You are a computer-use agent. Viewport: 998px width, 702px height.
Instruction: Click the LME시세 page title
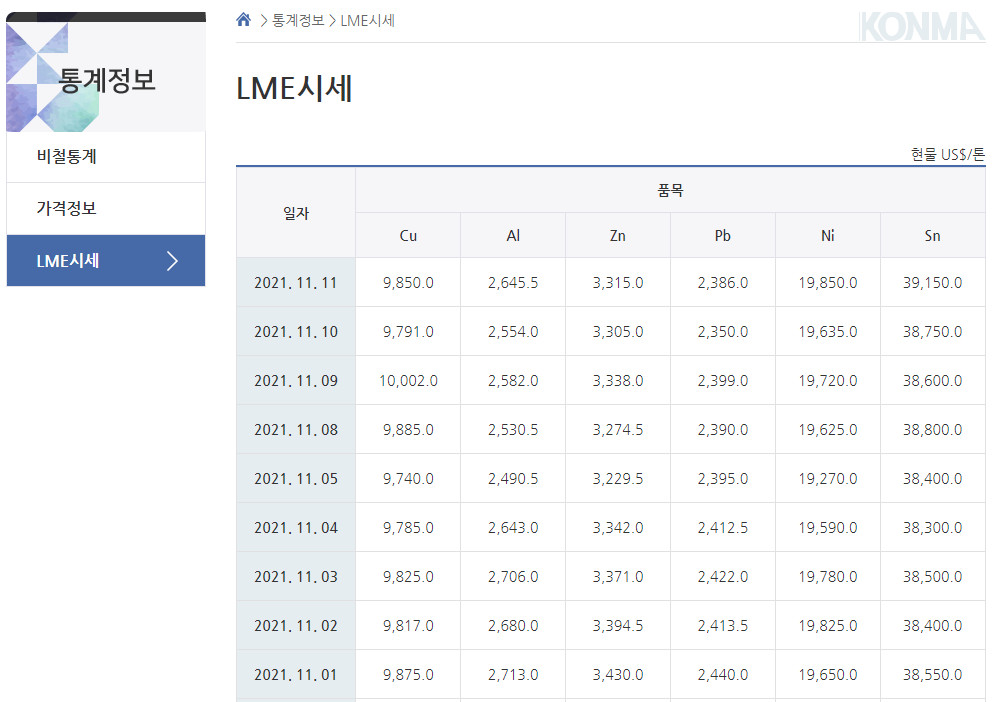tap(294, 88)
